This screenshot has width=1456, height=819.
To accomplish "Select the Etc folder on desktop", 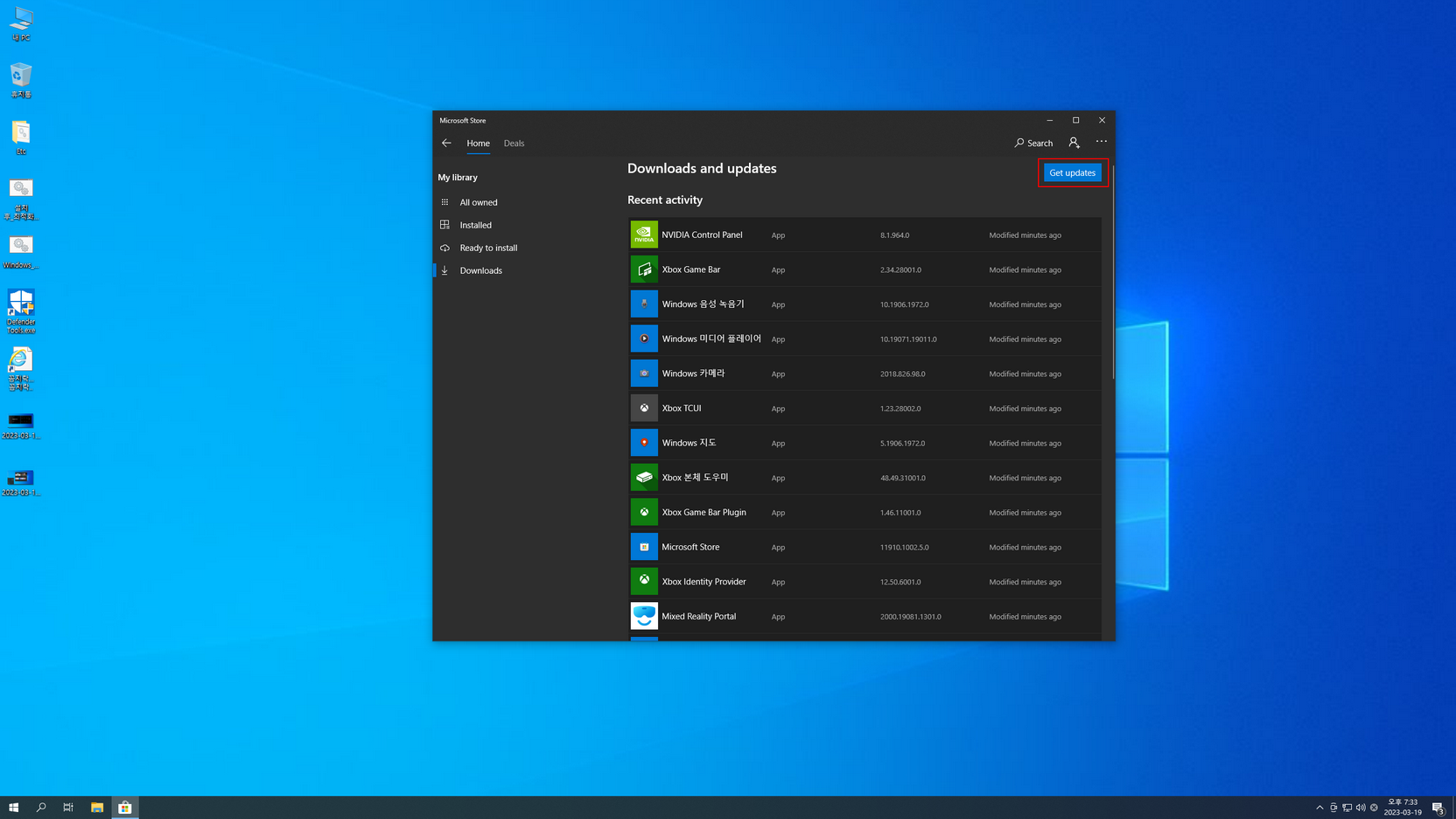I will [x=21, y=137].
